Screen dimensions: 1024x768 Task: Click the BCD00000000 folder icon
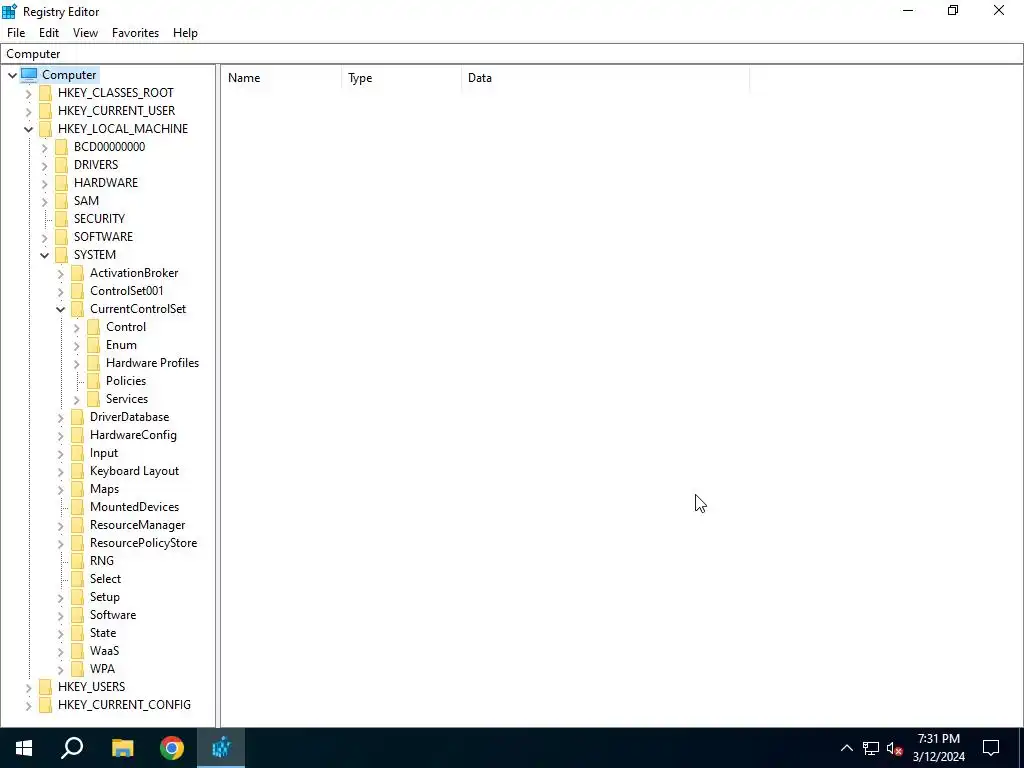click(61, 146)
